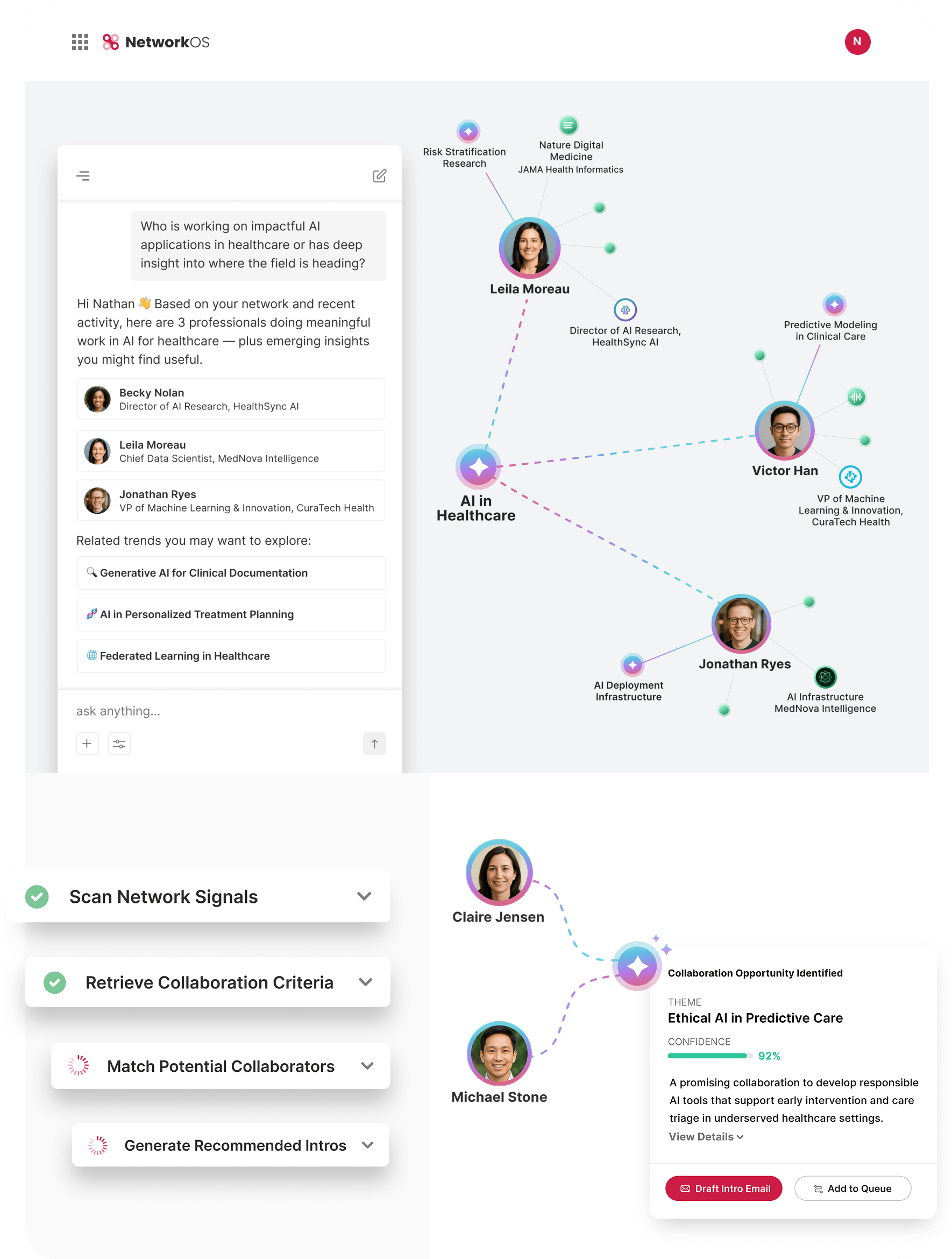Click the Add to Queue button
The height and width of the screenshot is (1259, 952).
tap(852, 1189)
